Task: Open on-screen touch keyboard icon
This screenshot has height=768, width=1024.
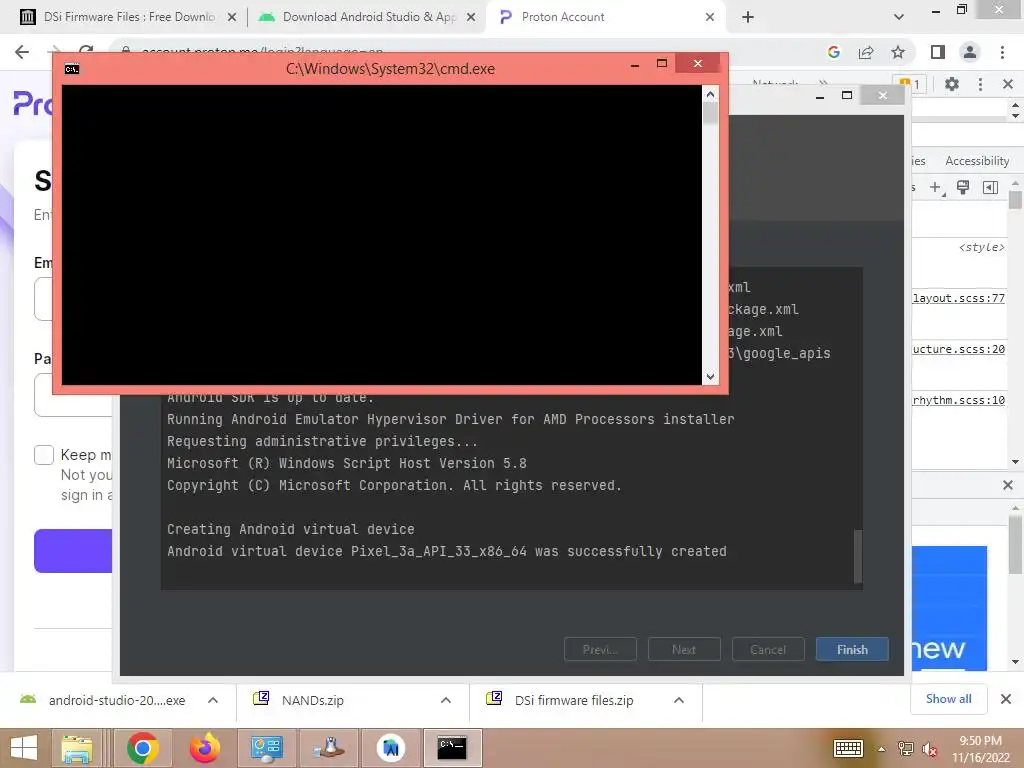Action: (x=848, y=748)
